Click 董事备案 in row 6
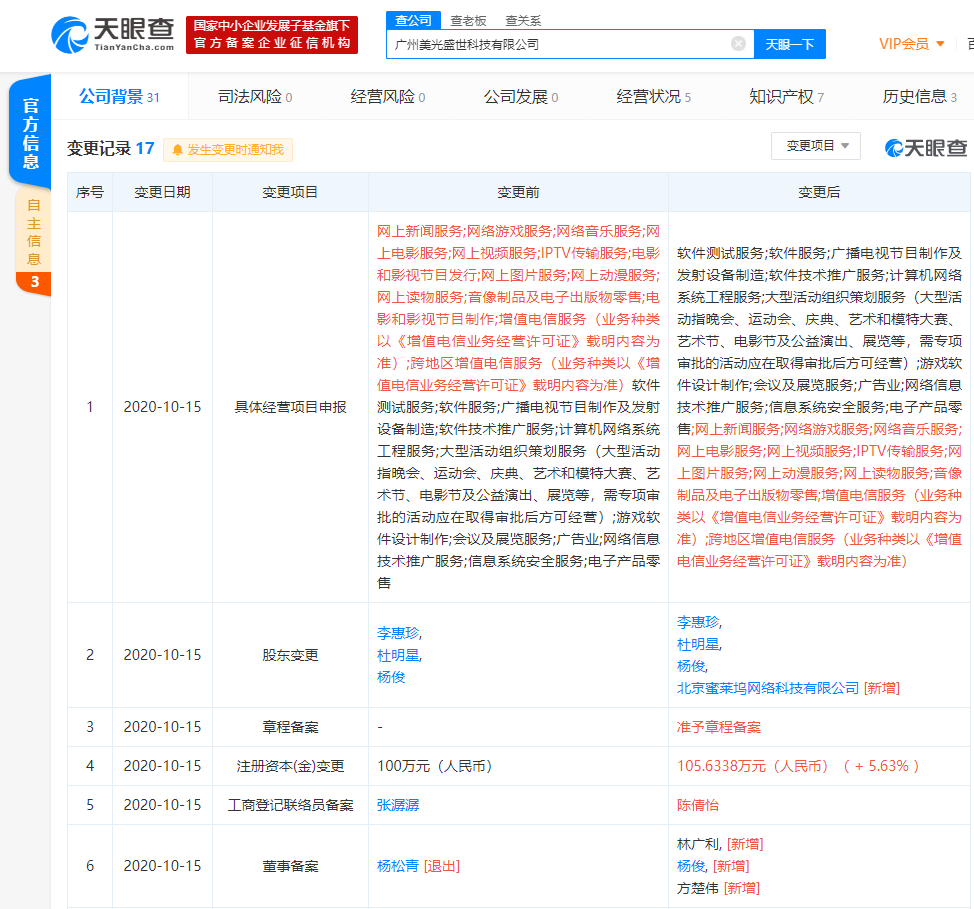Screen dimensions: 974x909 290,866
